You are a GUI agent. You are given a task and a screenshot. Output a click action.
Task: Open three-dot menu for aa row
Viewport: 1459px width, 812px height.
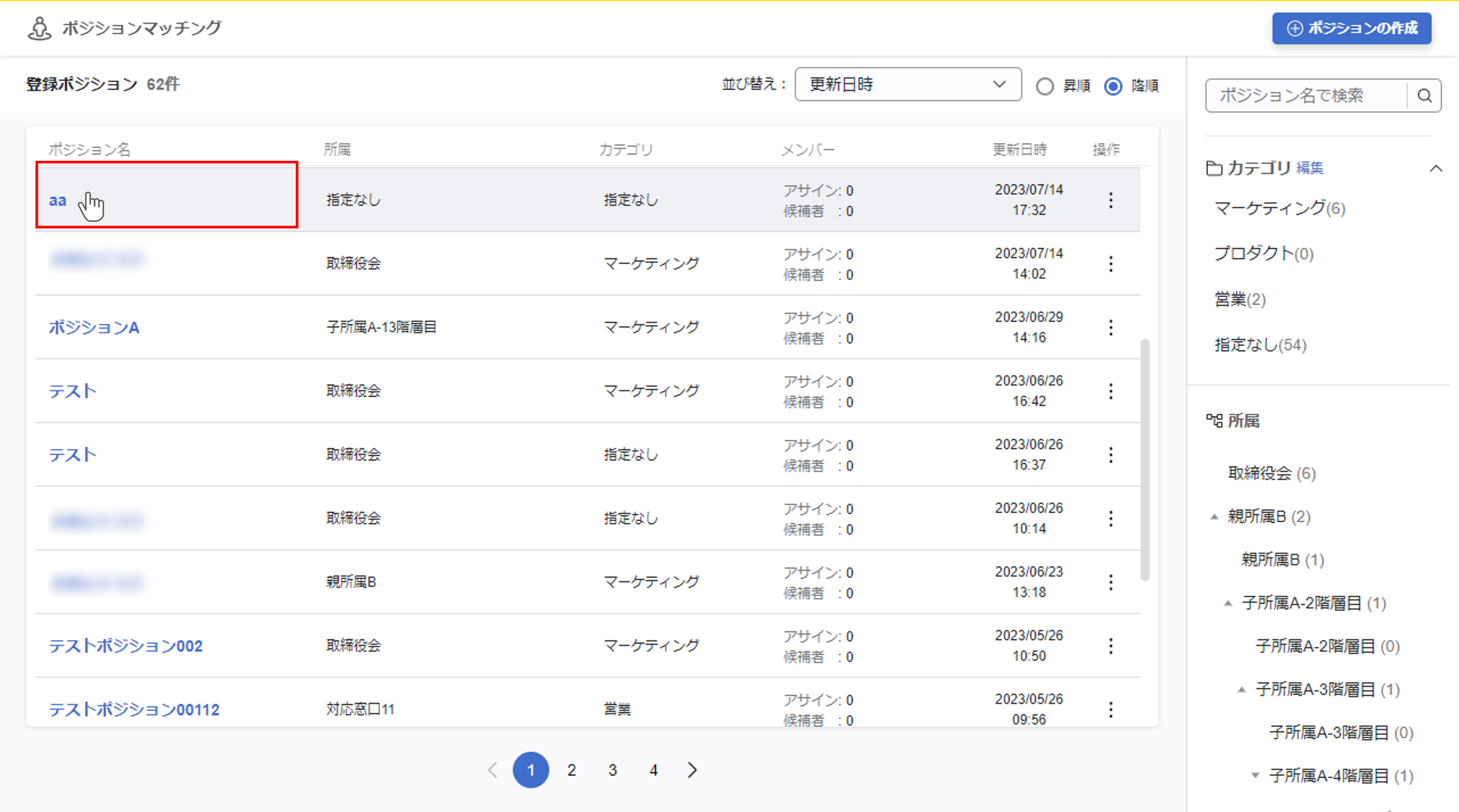(1111, 200)
